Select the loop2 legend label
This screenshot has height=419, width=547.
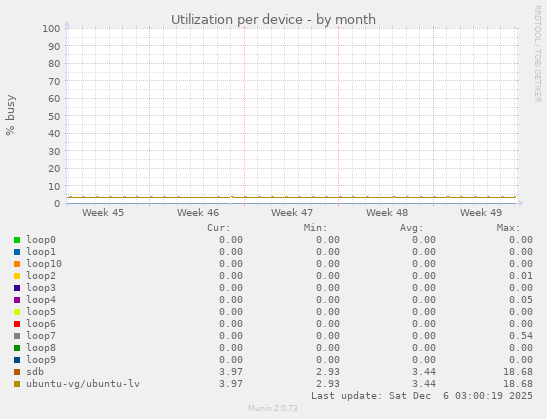(41, 276)
